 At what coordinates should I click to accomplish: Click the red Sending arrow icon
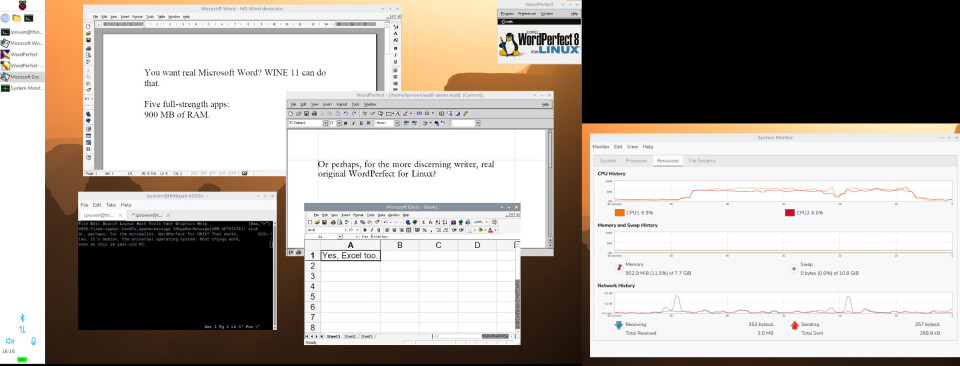[x=795, y=326]
